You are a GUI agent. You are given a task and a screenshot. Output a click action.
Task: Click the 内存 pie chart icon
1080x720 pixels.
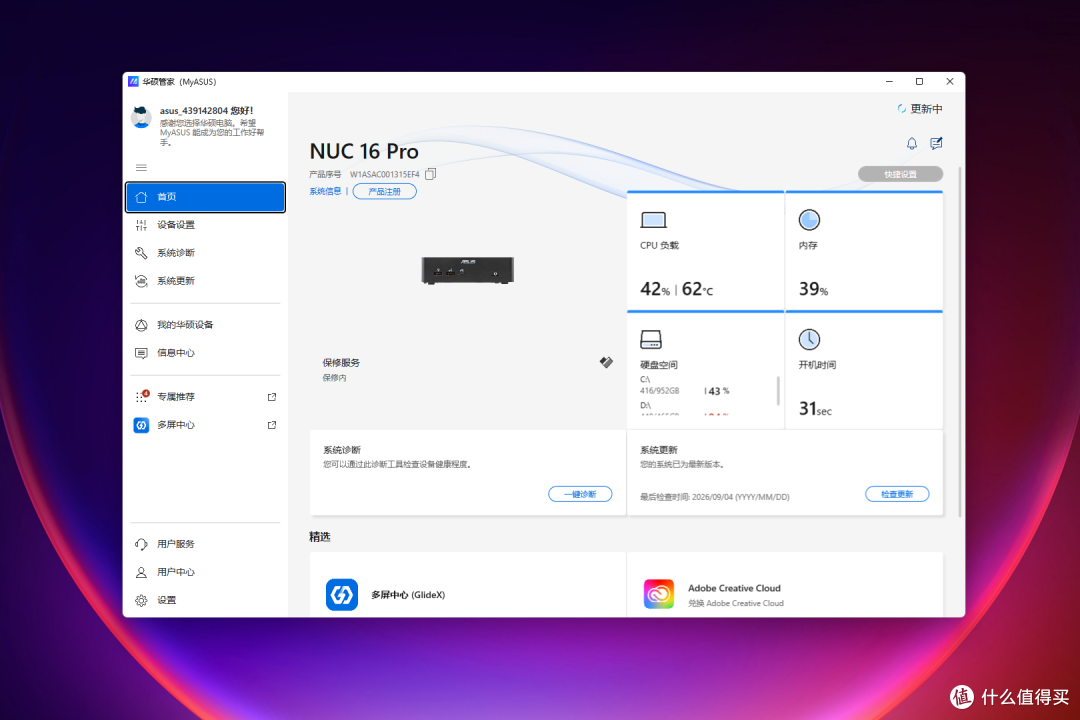pyautogui.click(x=809, y=220)
